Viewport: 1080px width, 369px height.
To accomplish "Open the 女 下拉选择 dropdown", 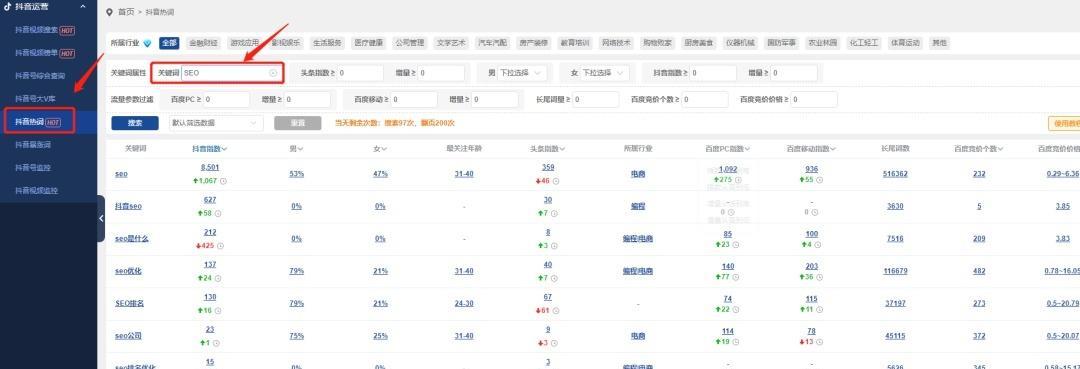I will coord(605,72).
